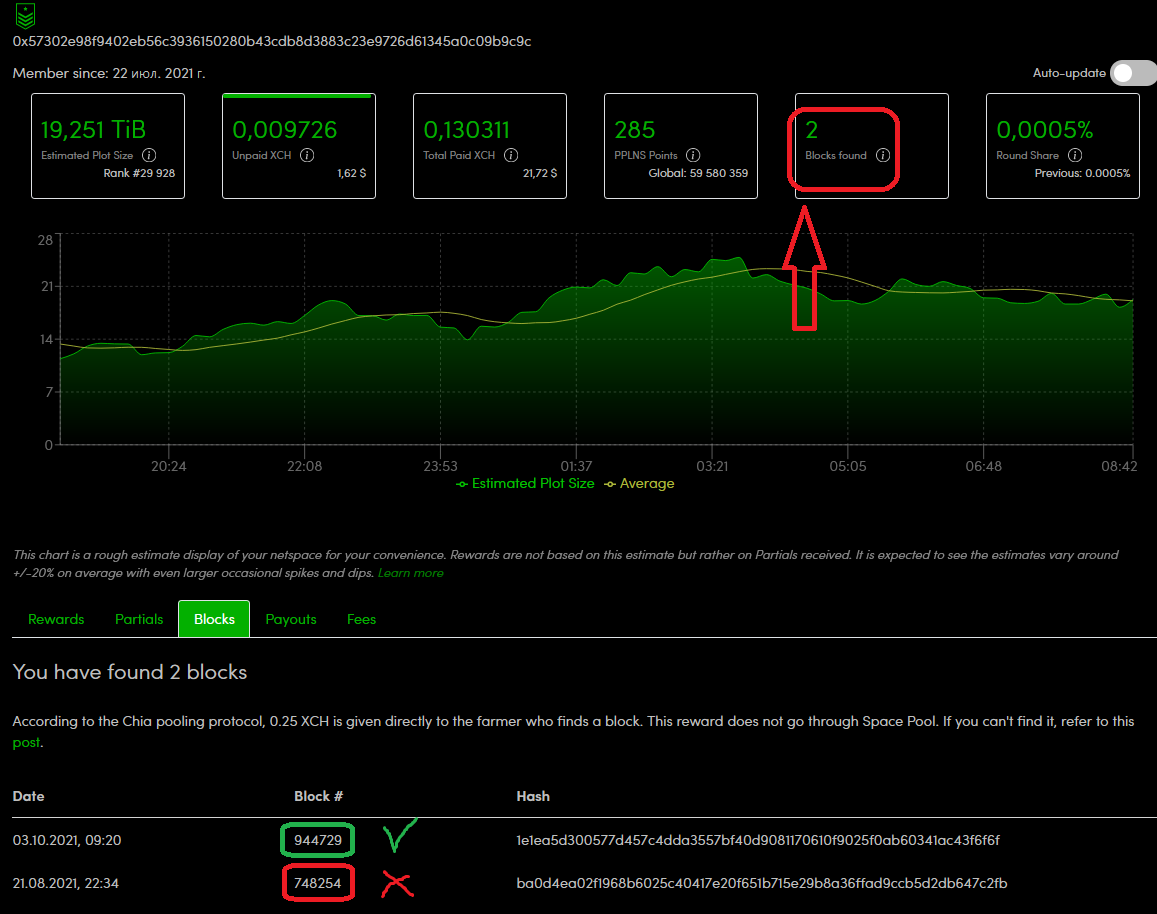Viewport: 1157px width, 914px height.
Task: Open info icon next to Unpaid XCH
Action: click(307, 155)
